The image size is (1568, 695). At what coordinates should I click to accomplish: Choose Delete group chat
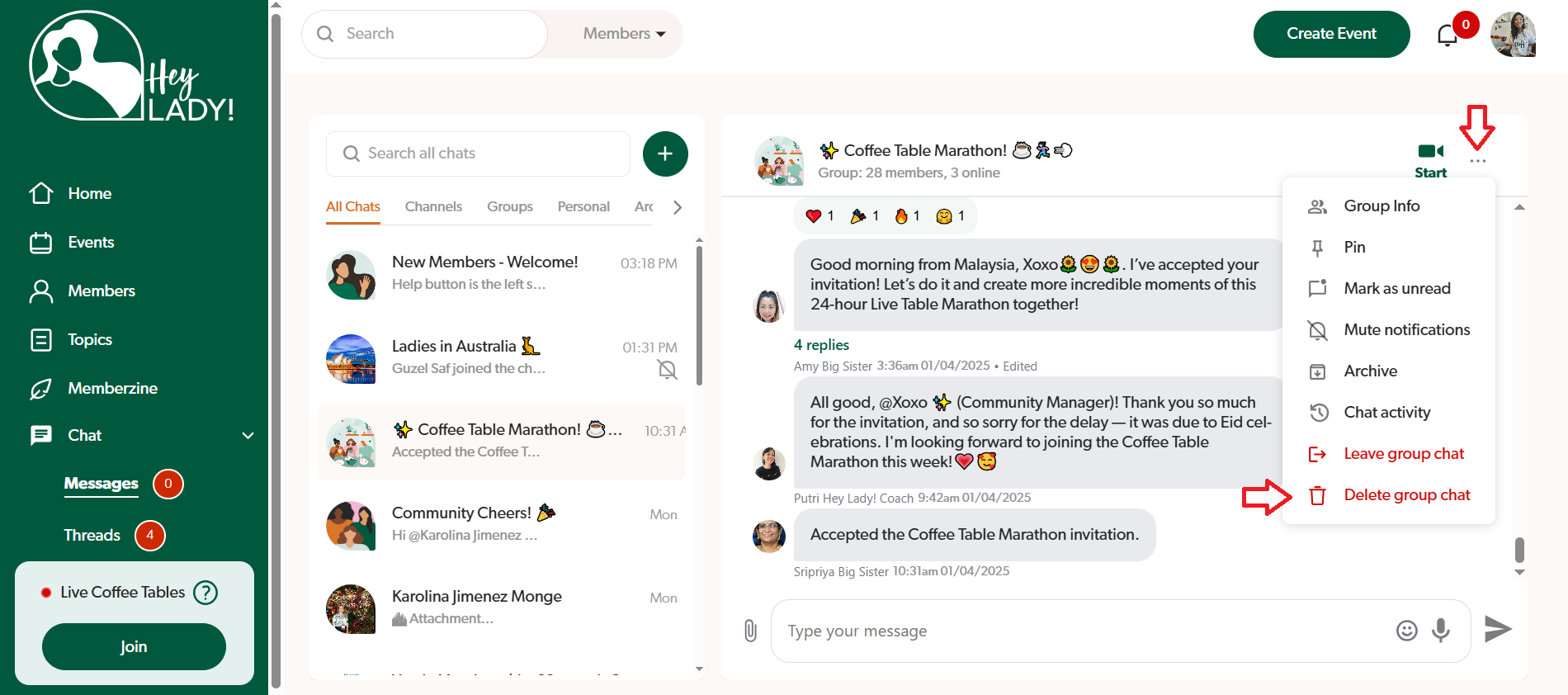[x=1389, y=494]
